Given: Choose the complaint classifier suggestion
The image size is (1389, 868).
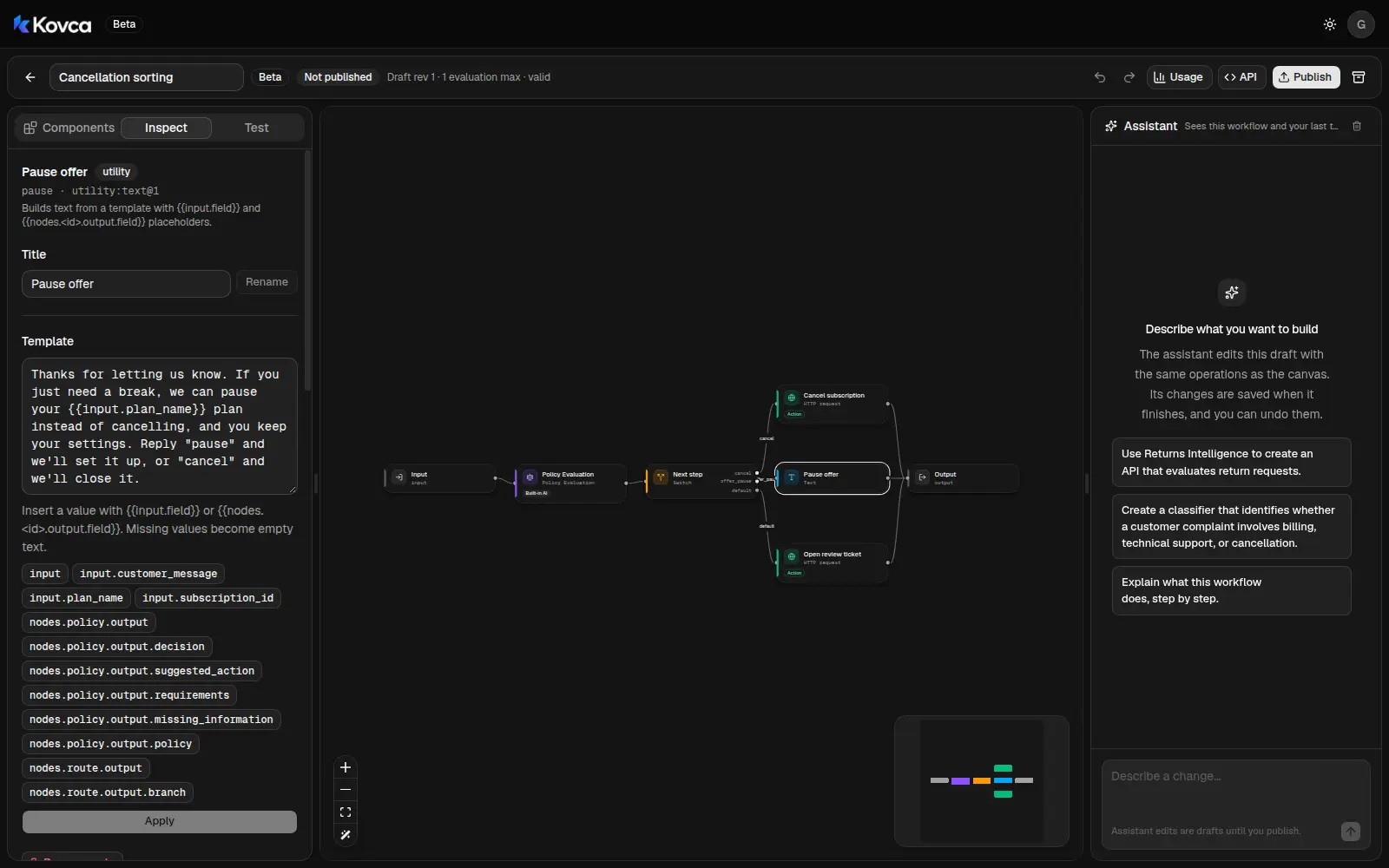Looking at the screenshot, I should [1231, 527].
